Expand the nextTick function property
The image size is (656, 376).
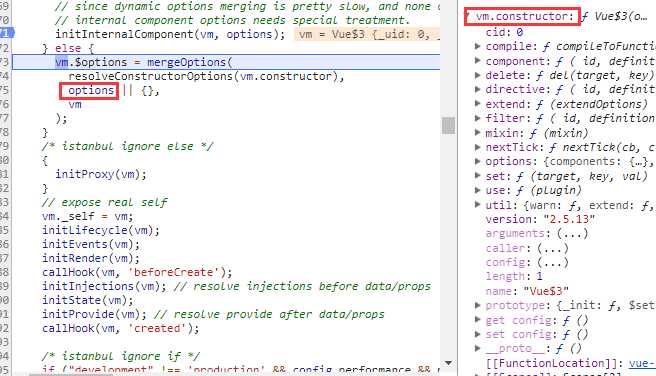coord(477,147)
